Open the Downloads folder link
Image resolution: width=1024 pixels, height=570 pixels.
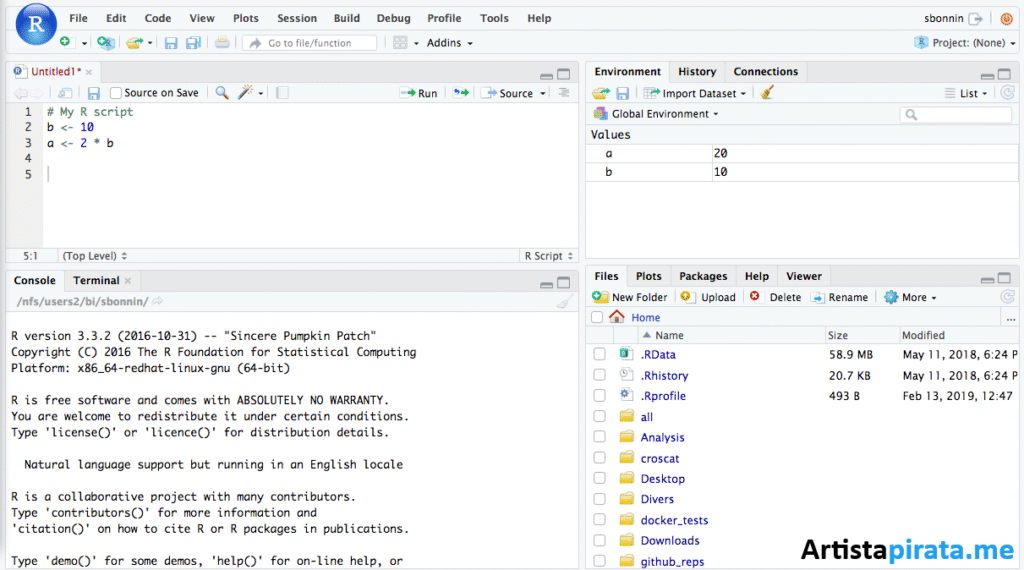coord(669,540)
